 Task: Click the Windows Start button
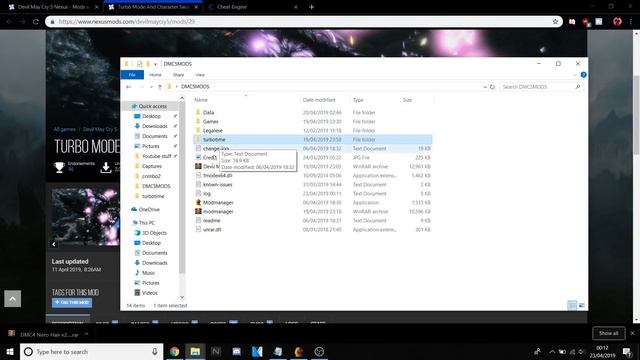pyautogui.click(x=10, y=351)
